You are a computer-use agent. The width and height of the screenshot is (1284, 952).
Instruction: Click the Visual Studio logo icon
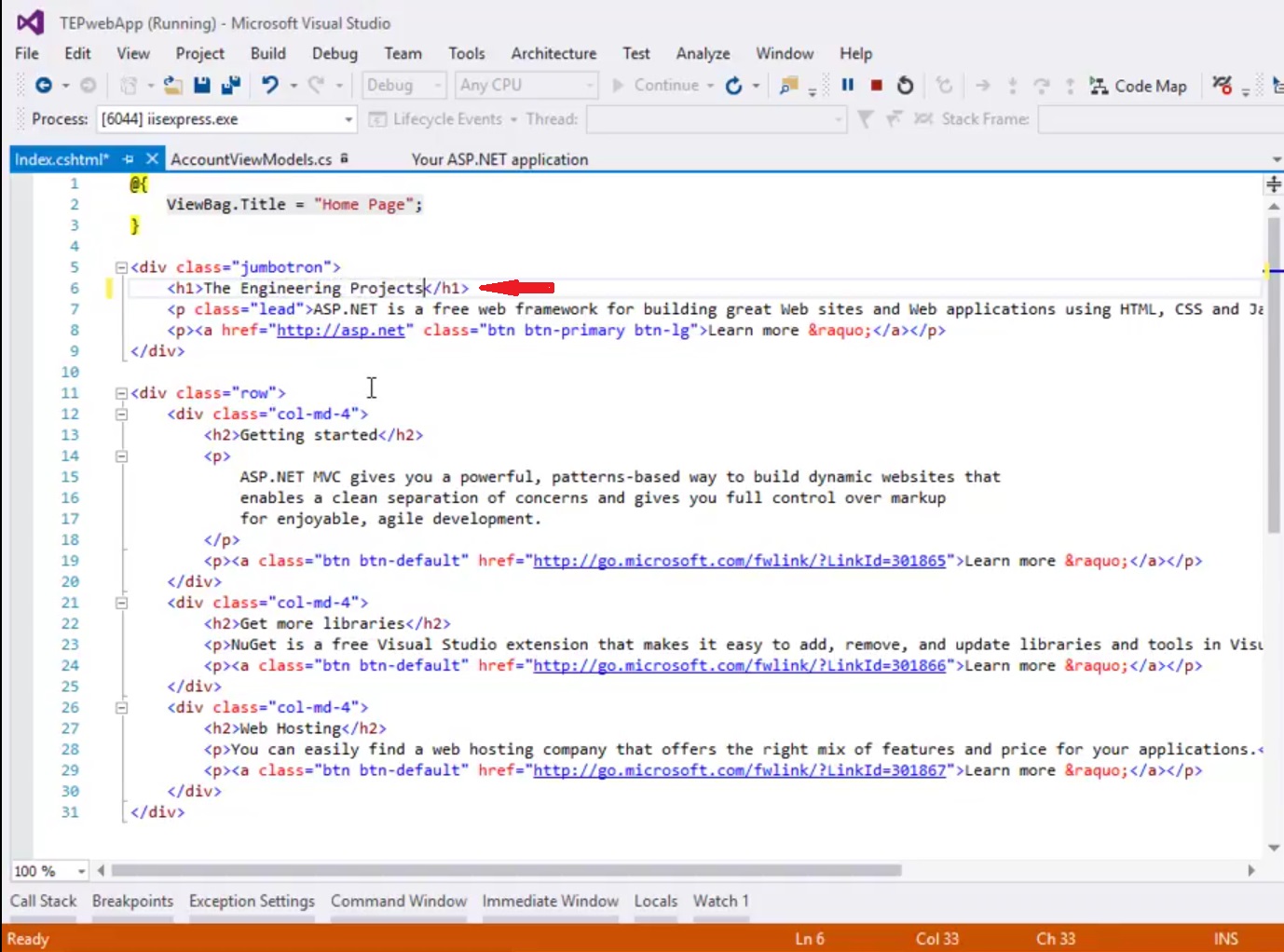coord(30,22)
